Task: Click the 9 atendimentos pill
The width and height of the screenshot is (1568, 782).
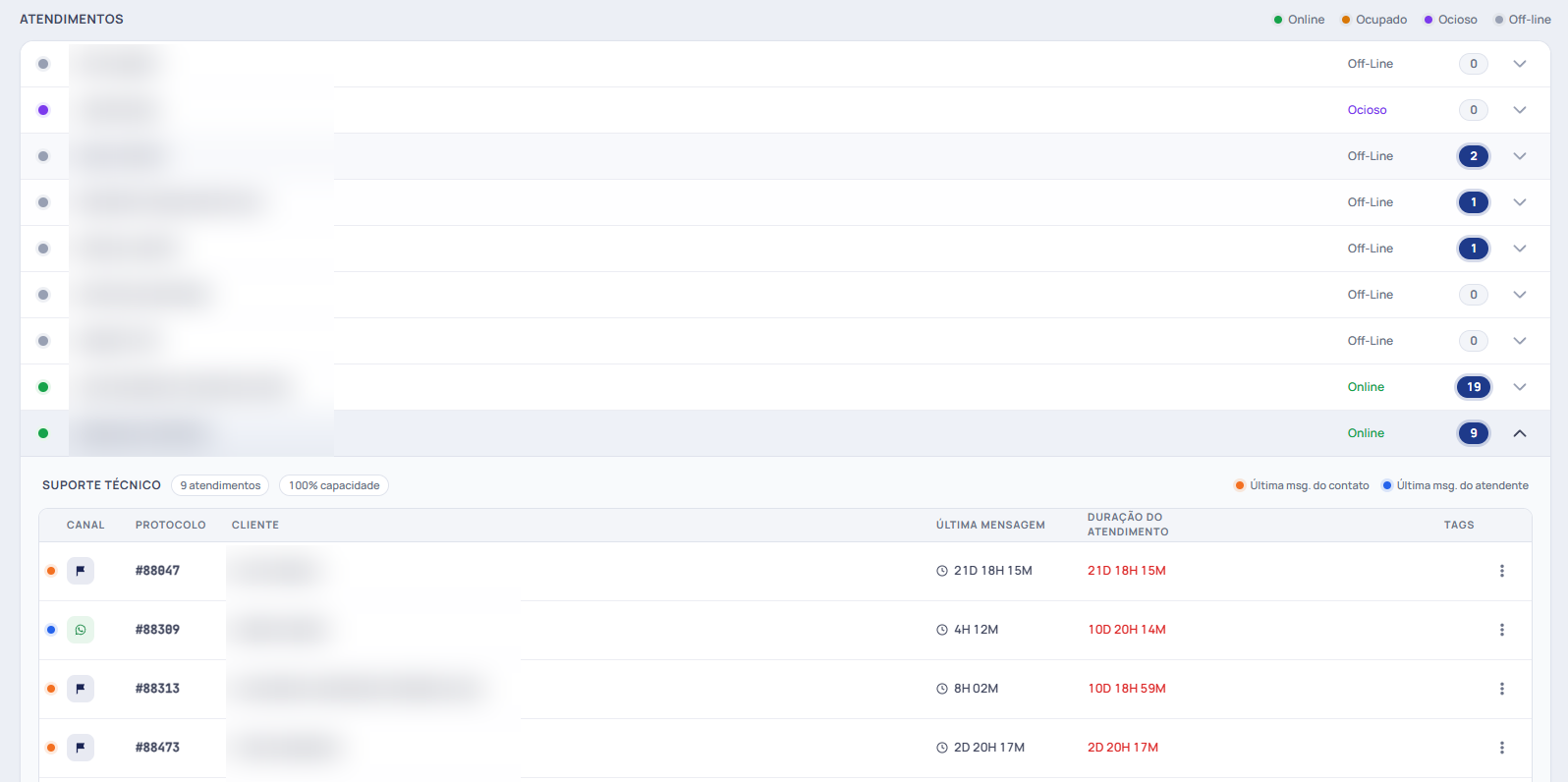Action: pyautogui.click(x=220, y=485)
